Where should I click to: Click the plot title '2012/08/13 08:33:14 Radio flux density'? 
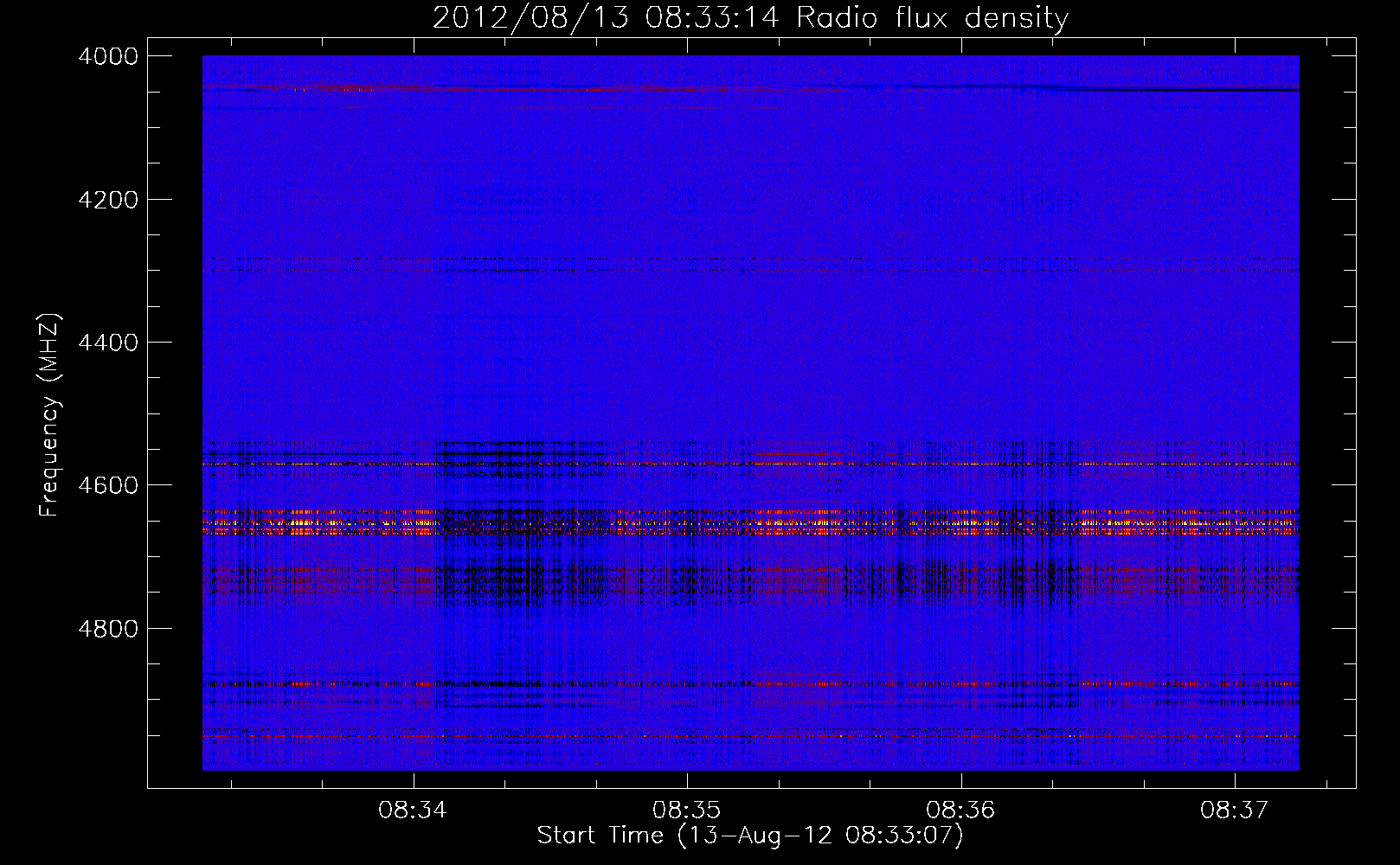pyautogui.click(x=750, y=17)
